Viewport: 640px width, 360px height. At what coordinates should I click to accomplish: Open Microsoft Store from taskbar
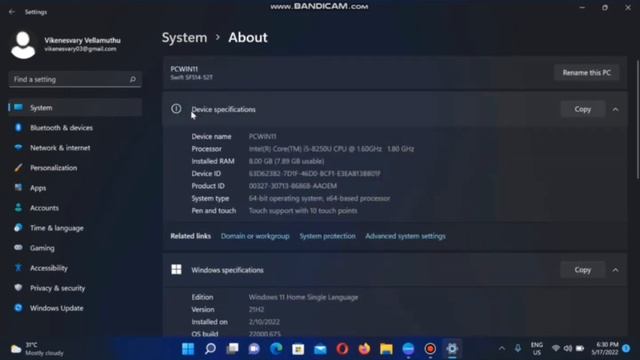[298, 349]
